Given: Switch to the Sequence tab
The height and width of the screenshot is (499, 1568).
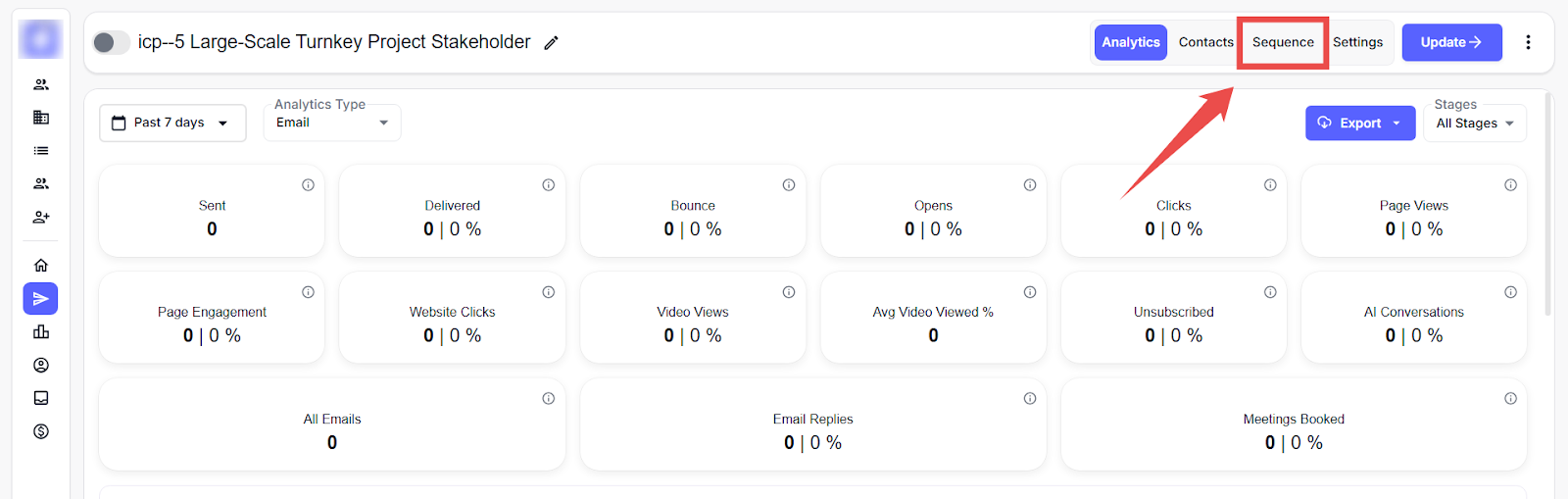Looking at the screenshot, I should 1283,42.
